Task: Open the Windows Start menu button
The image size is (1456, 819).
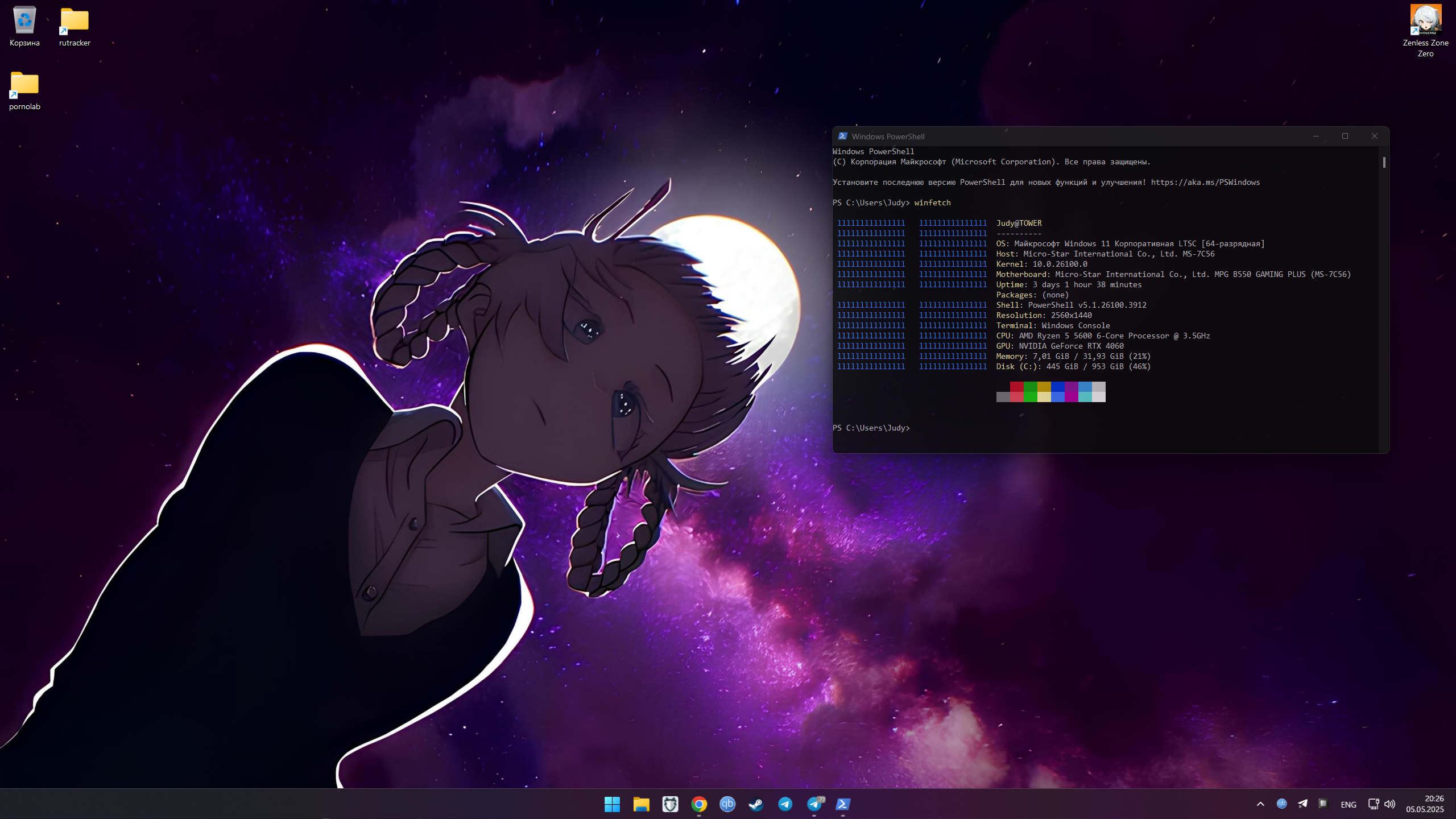Action: tap(612, 804)
